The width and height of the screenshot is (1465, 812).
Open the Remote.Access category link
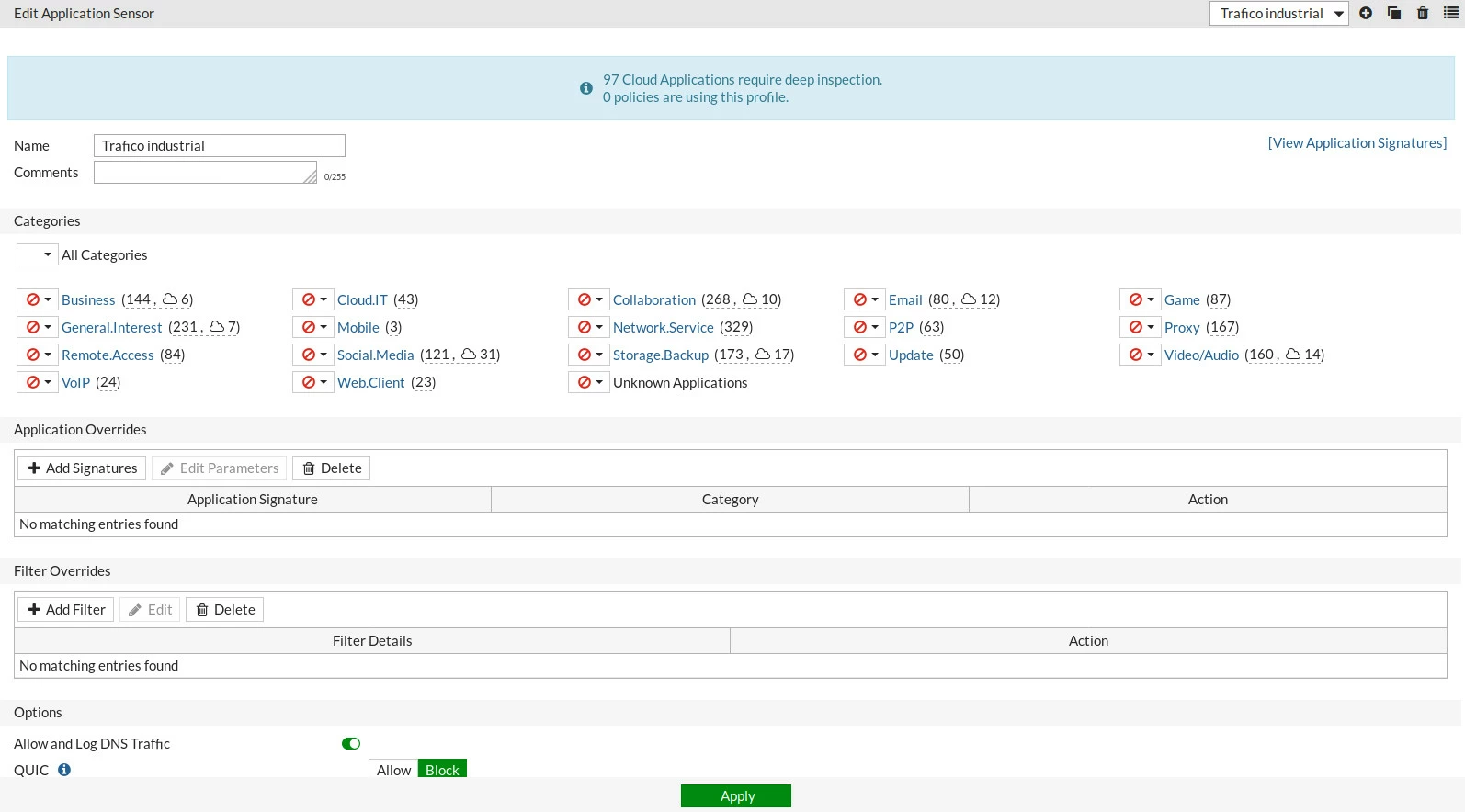(108, 355)
